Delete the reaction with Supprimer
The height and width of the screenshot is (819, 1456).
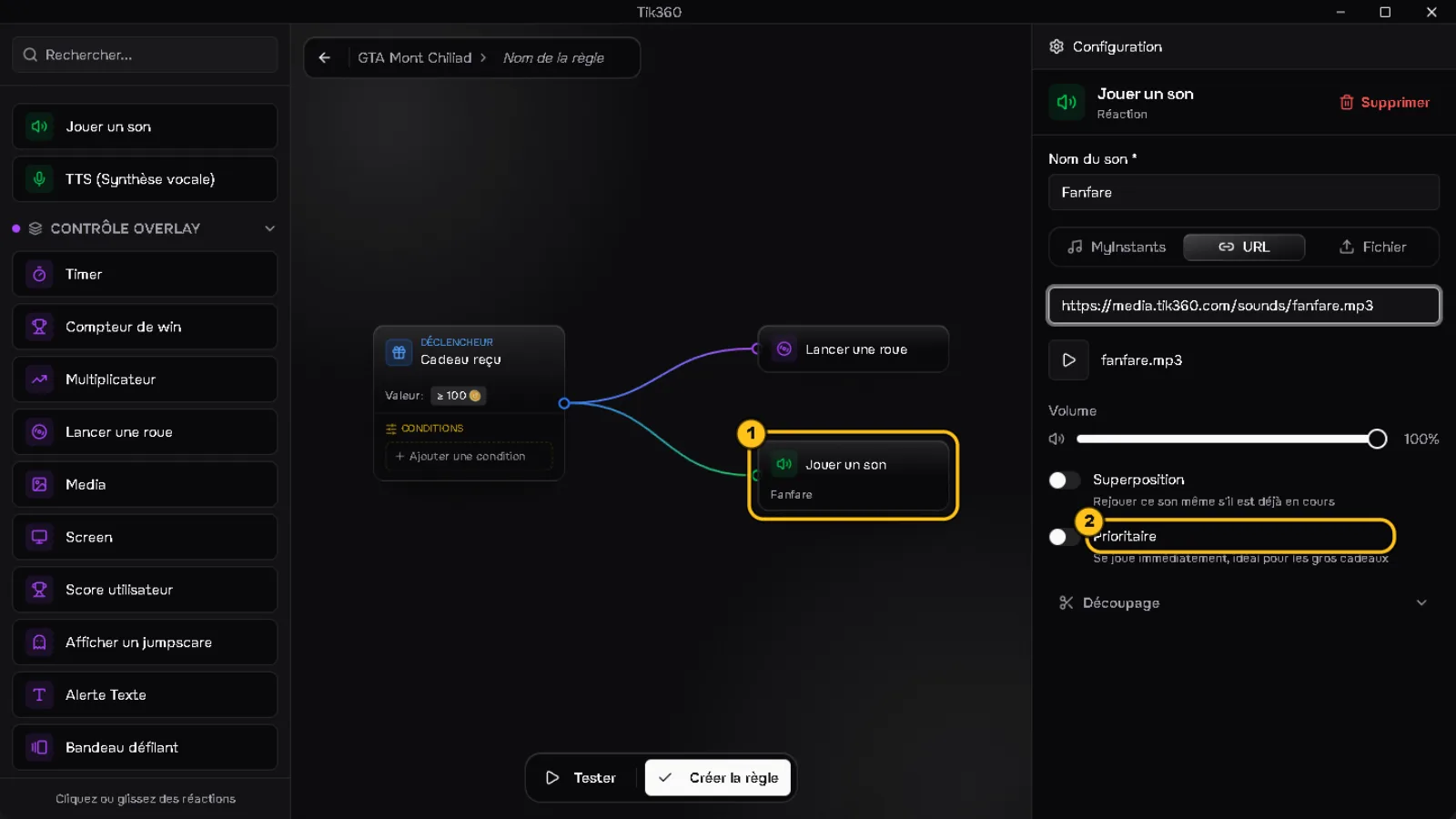(x=1384, y=102)
